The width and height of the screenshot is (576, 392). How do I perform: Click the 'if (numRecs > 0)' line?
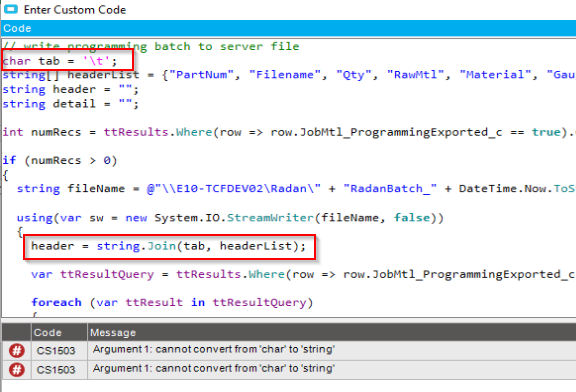(60, 161)
